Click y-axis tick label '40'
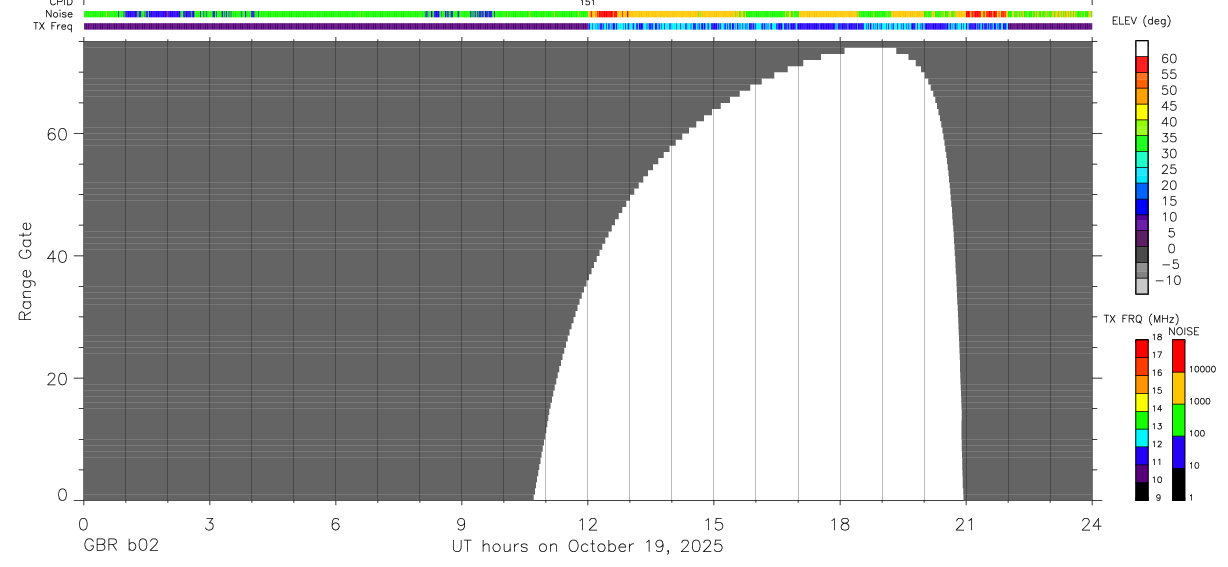Screen dimensions: 1228x567 pos(60,256)
